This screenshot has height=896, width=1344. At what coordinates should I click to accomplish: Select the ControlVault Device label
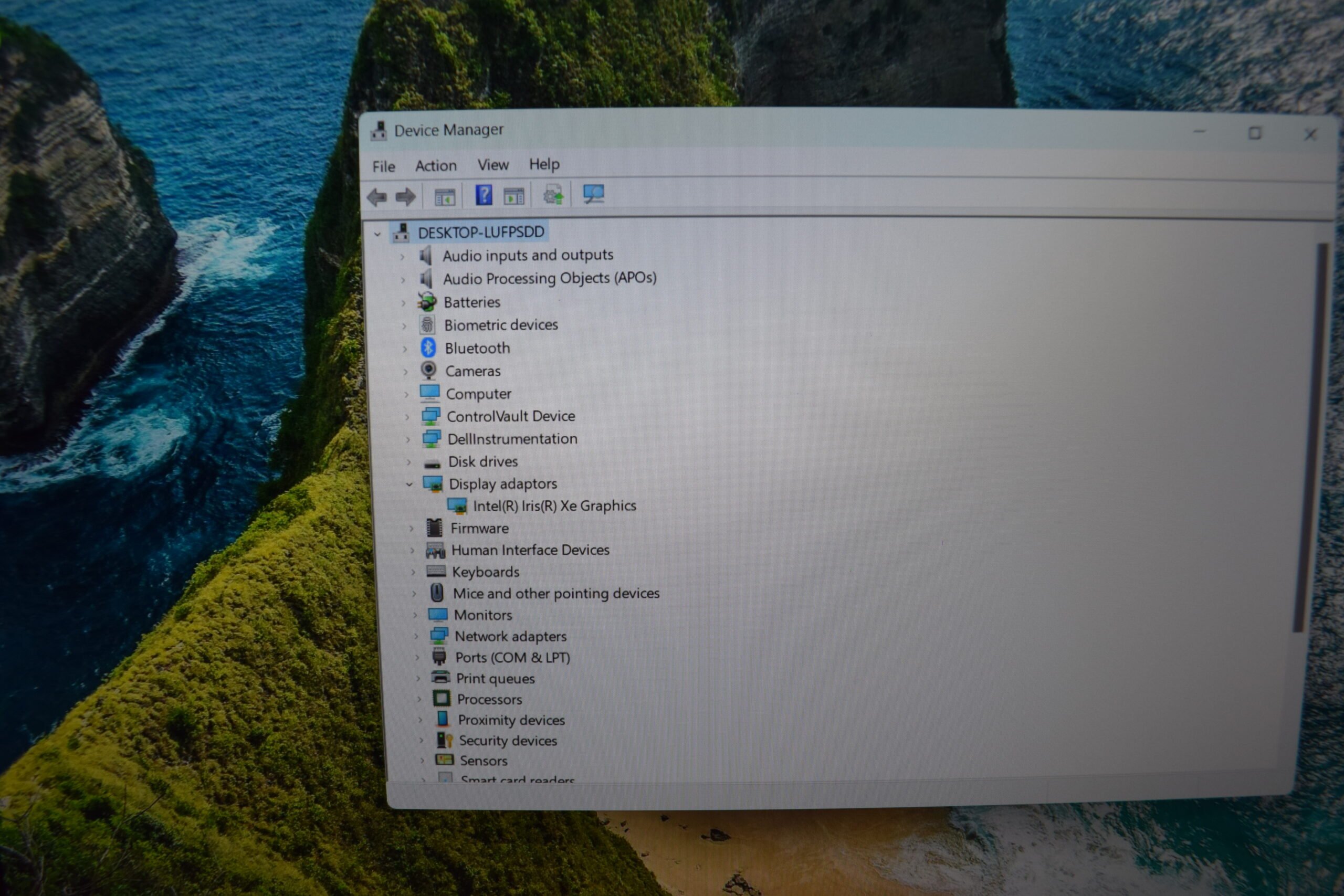[x=511, y=416]
